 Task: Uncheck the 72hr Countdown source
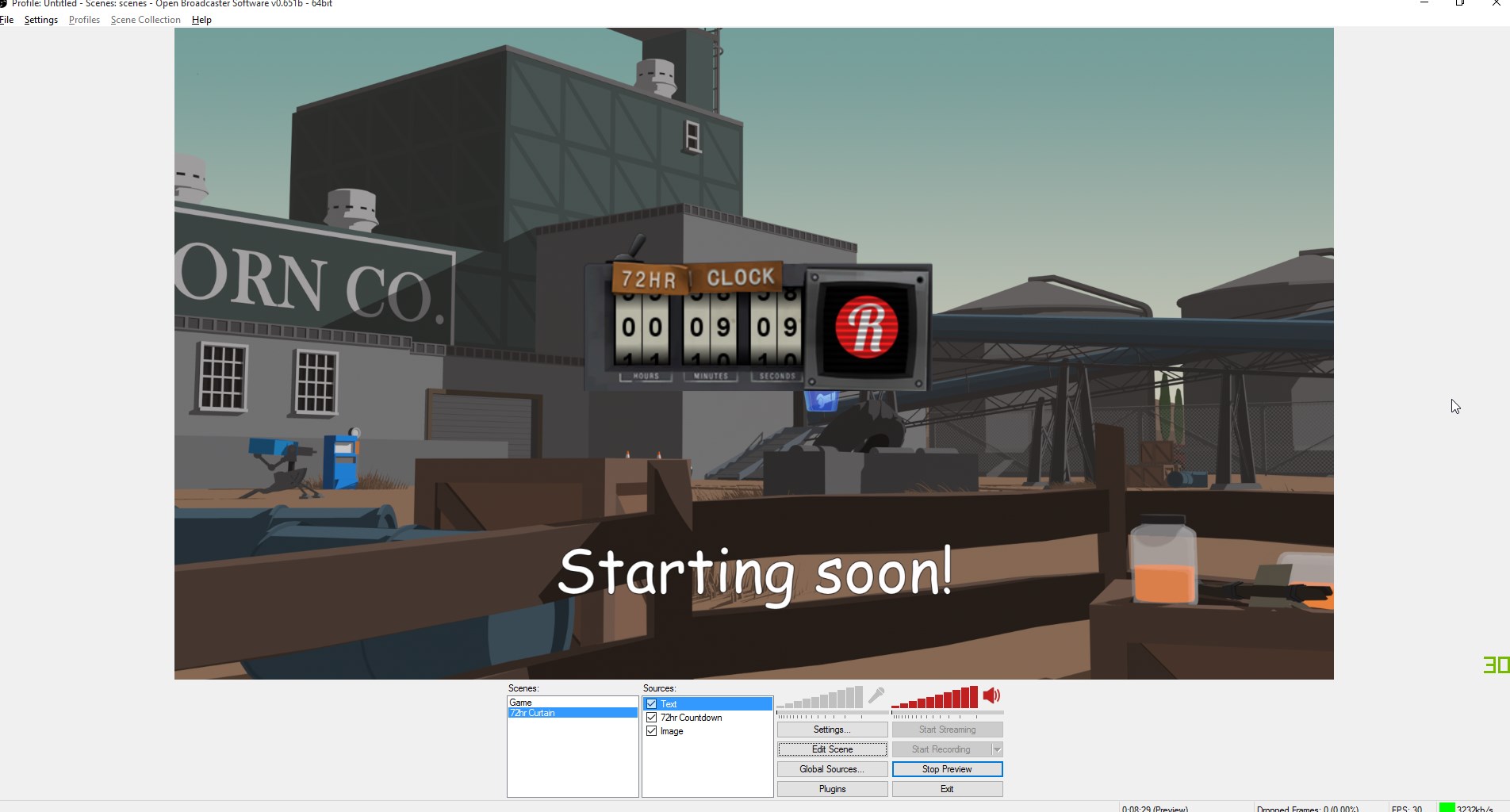pos(651,718)
